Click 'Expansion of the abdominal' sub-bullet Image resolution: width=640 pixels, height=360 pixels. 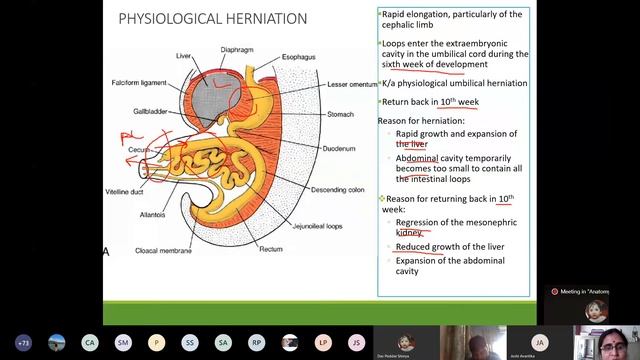450,261
